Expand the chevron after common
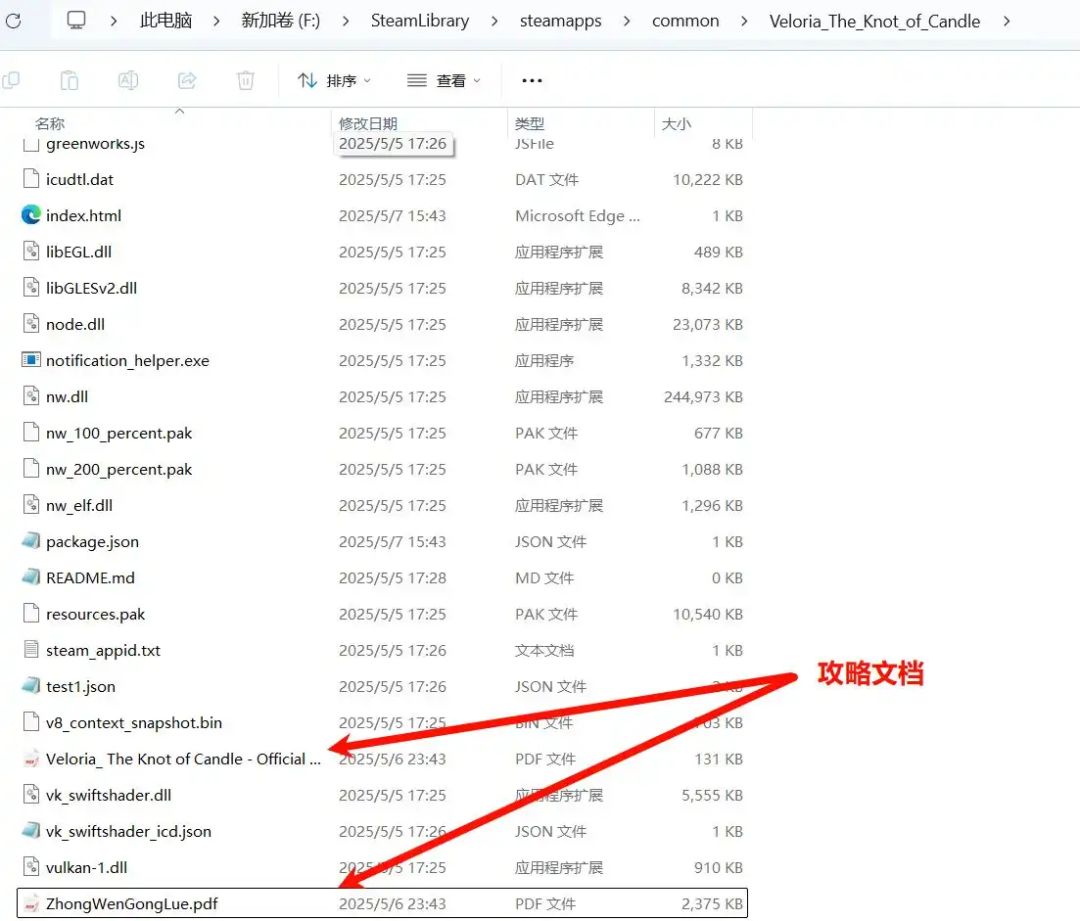Image resolution: width=1080 pixels, height=921 pixels. click(x=744, y=21)
